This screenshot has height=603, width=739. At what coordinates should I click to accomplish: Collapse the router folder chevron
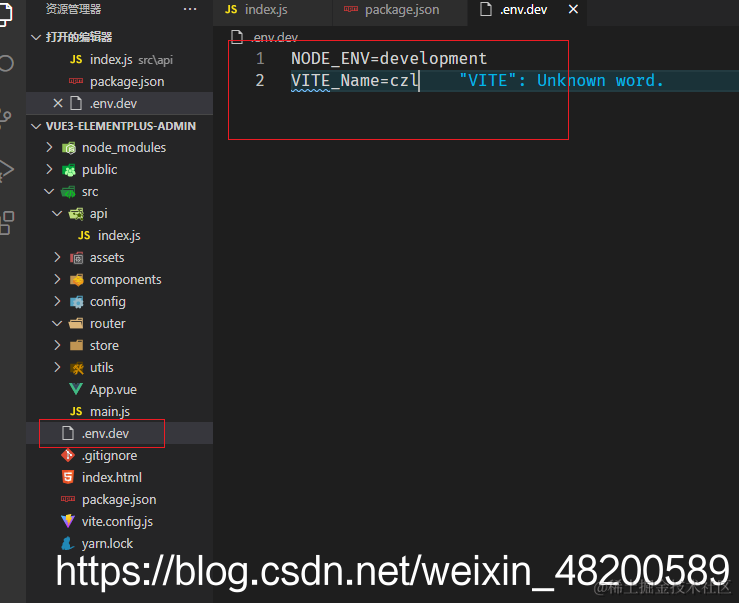[57, 323]
